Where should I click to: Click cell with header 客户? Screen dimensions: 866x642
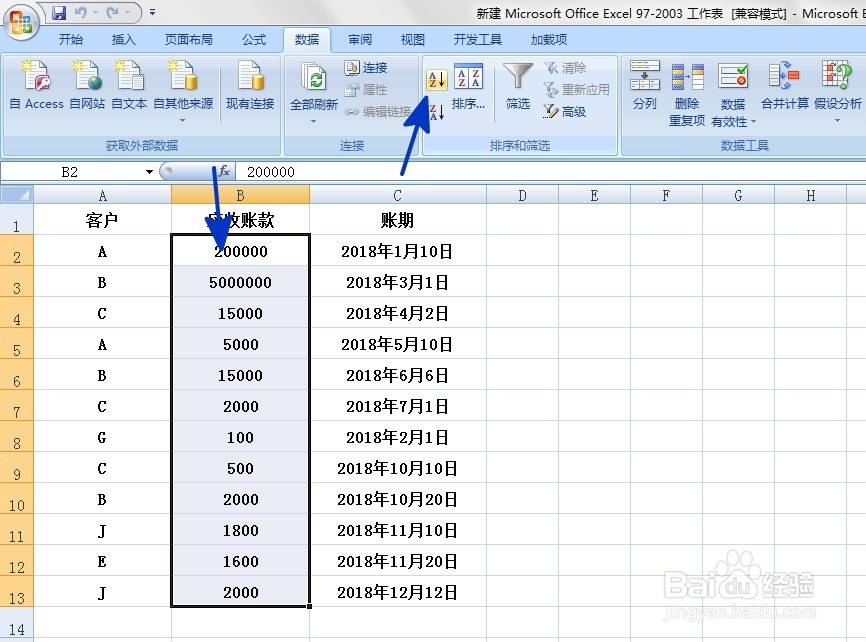[102, 220]
